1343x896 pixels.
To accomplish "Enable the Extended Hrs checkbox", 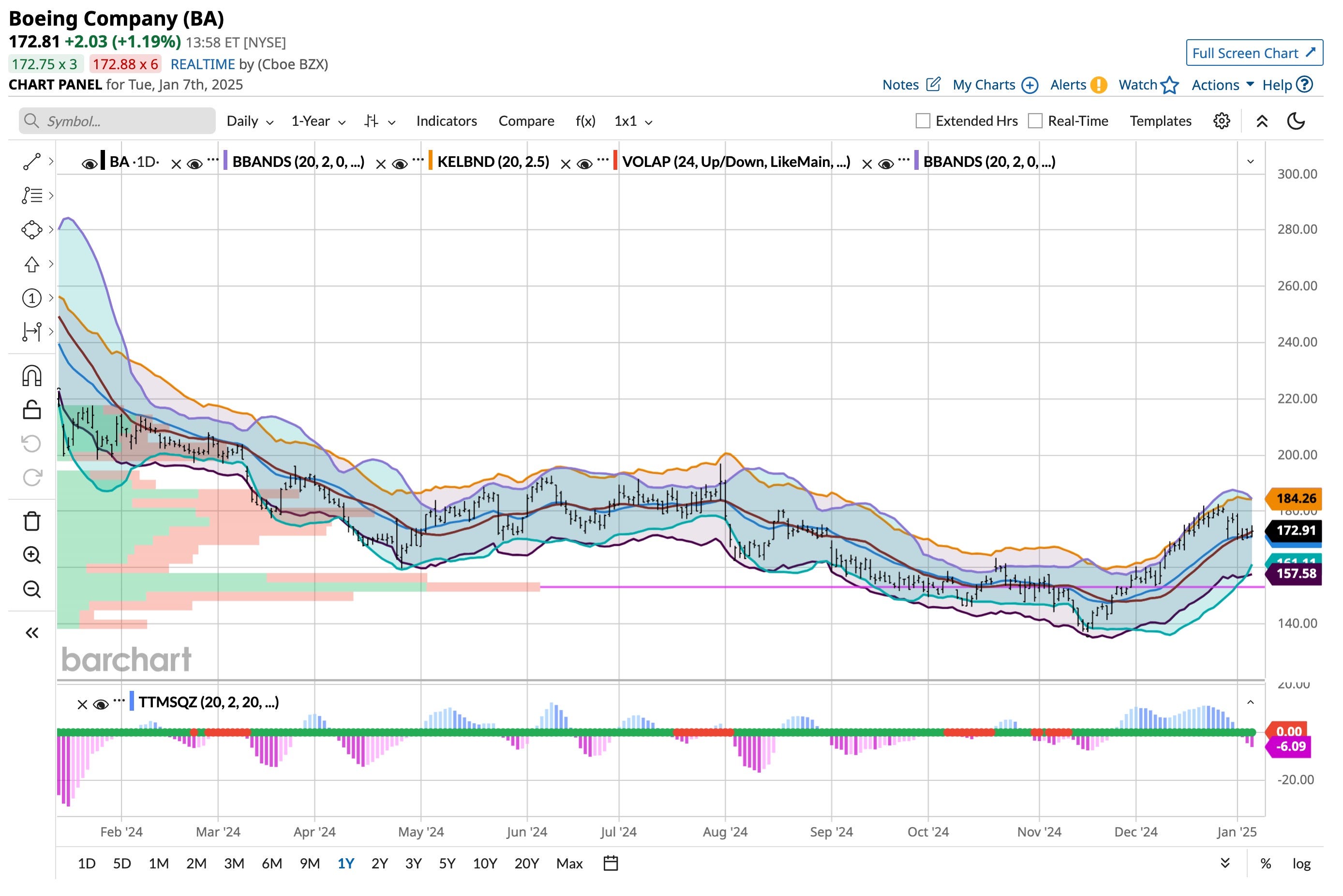I will (x=922, y=121).
